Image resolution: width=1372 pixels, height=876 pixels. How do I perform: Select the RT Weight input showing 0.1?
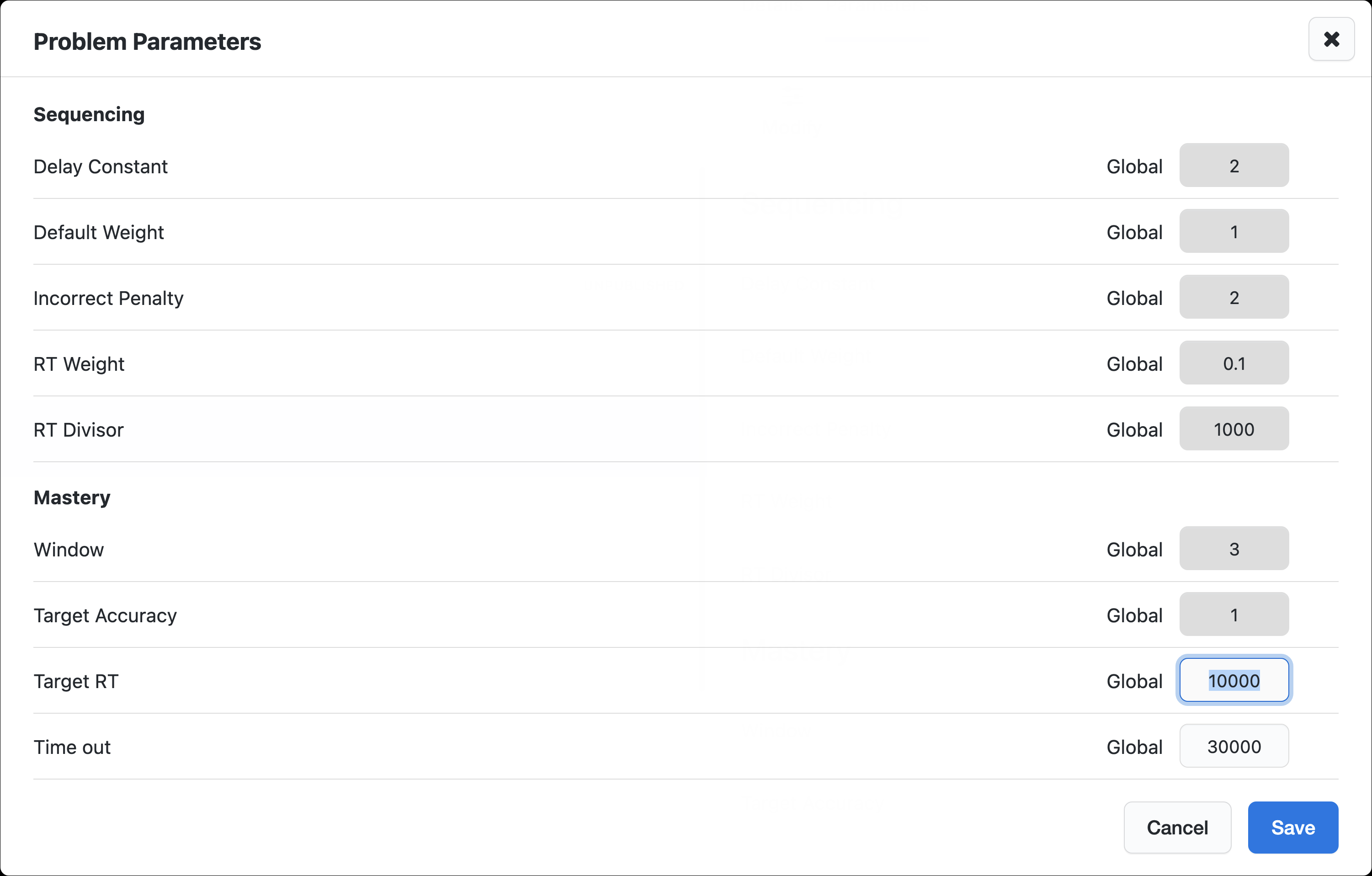tap(1234, 363)
